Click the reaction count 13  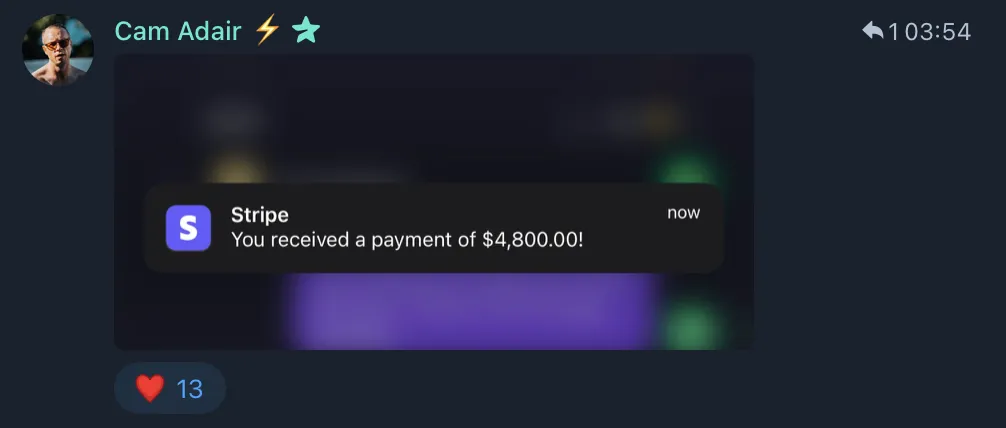[190, 389]
